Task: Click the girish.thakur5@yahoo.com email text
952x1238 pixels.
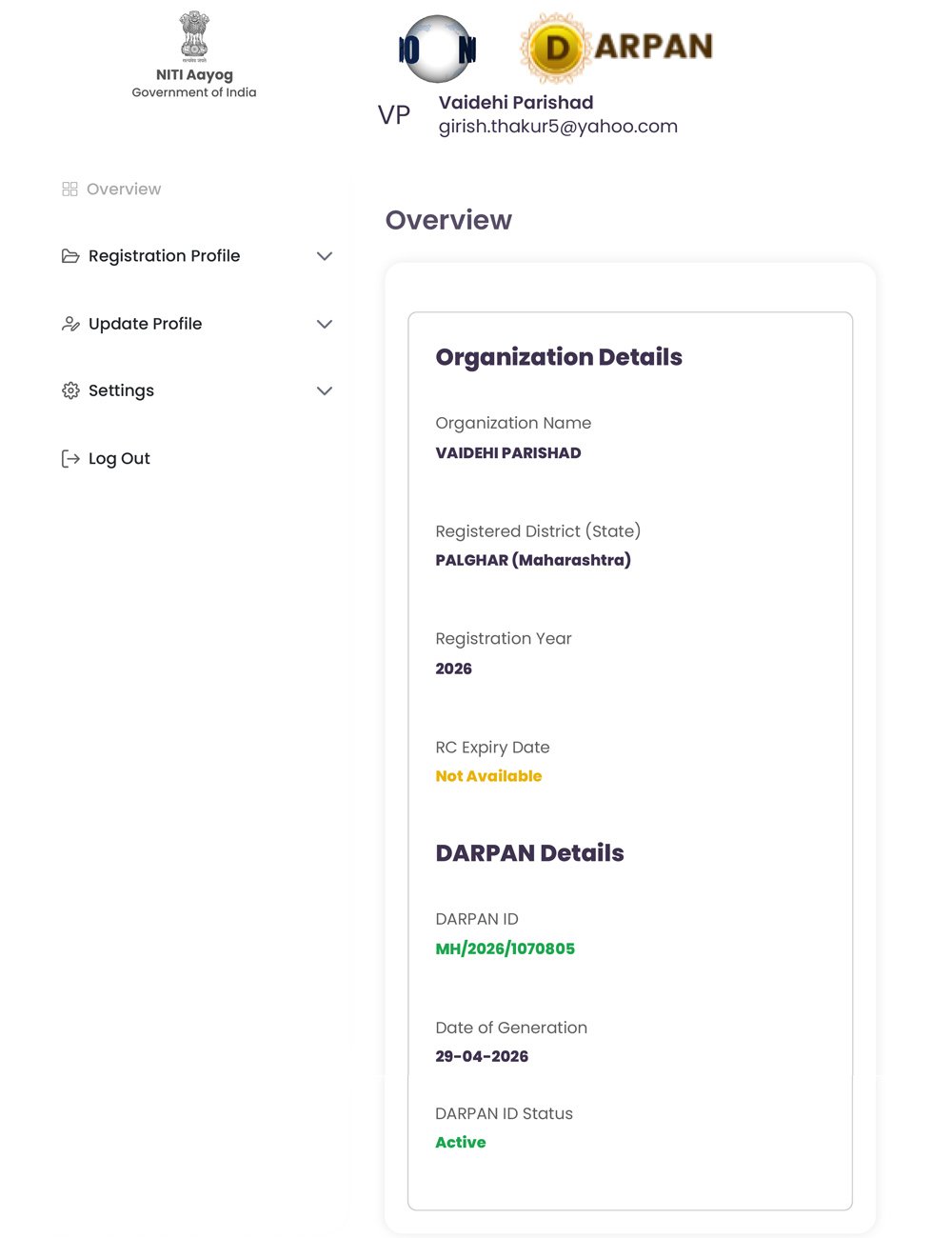Action: [558, 127]
